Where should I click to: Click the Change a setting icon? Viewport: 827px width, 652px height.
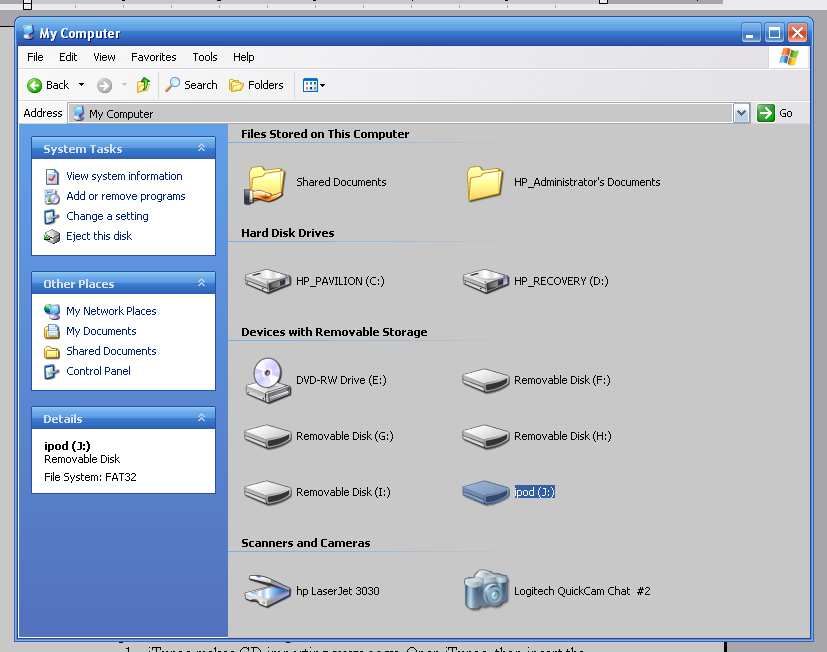click(x=52, y=217)
